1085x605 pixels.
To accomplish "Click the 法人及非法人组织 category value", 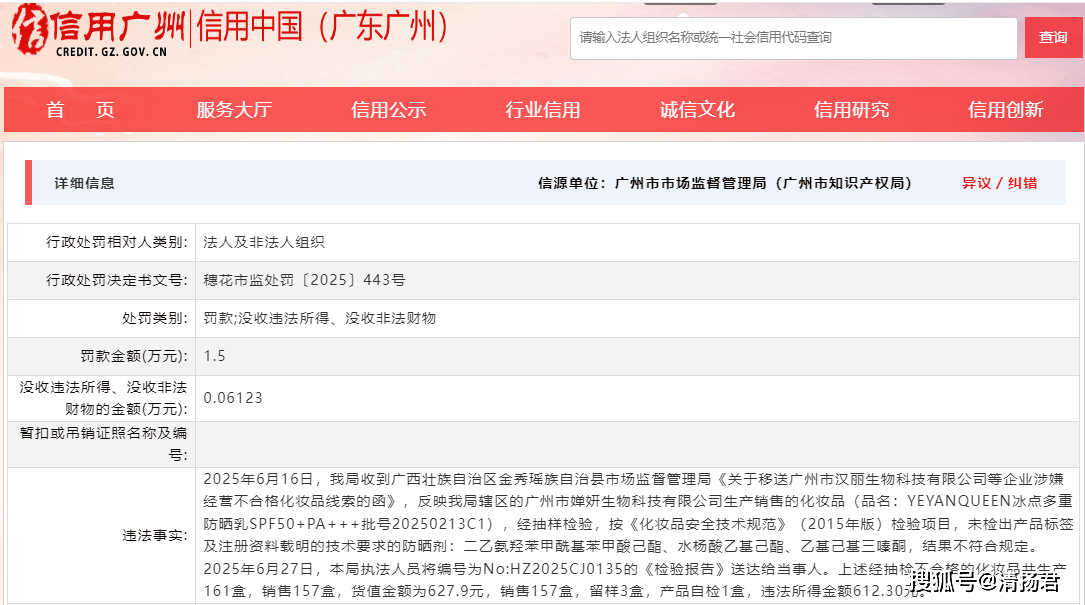I will pyautogui.click(x=263, y=242).
